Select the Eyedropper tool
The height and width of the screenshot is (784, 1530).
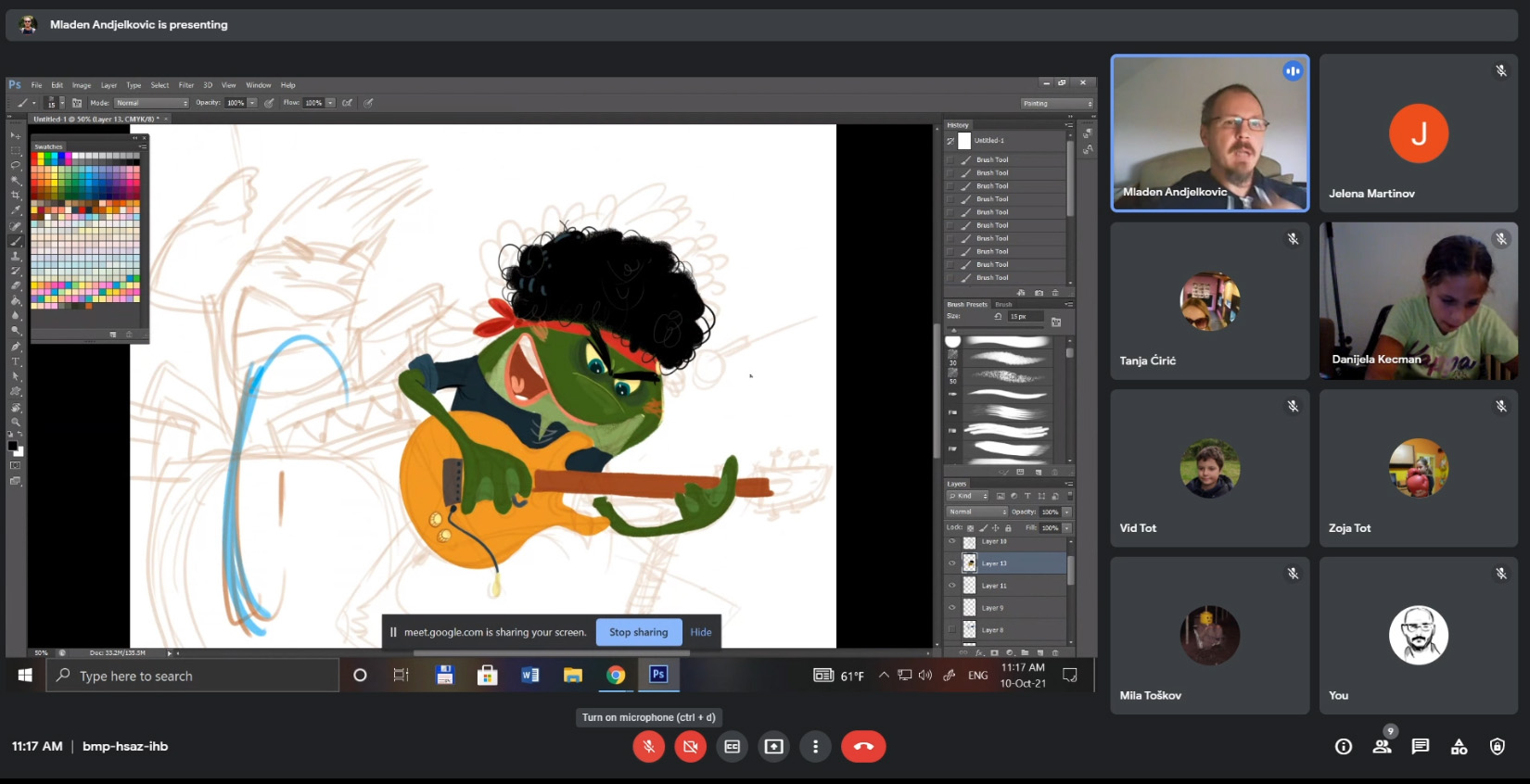(x=15, y=210)
